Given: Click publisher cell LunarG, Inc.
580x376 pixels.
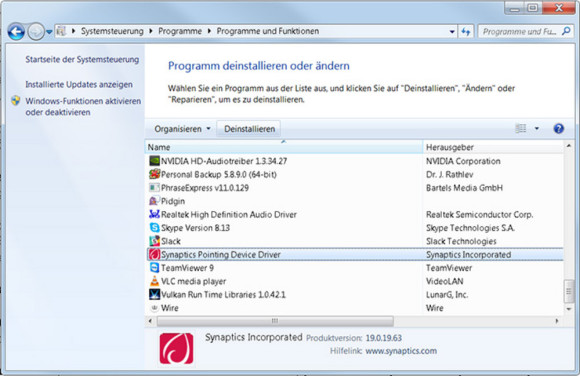Looking at the screenshot, I should pyautogui.click(x=447, y=295).
